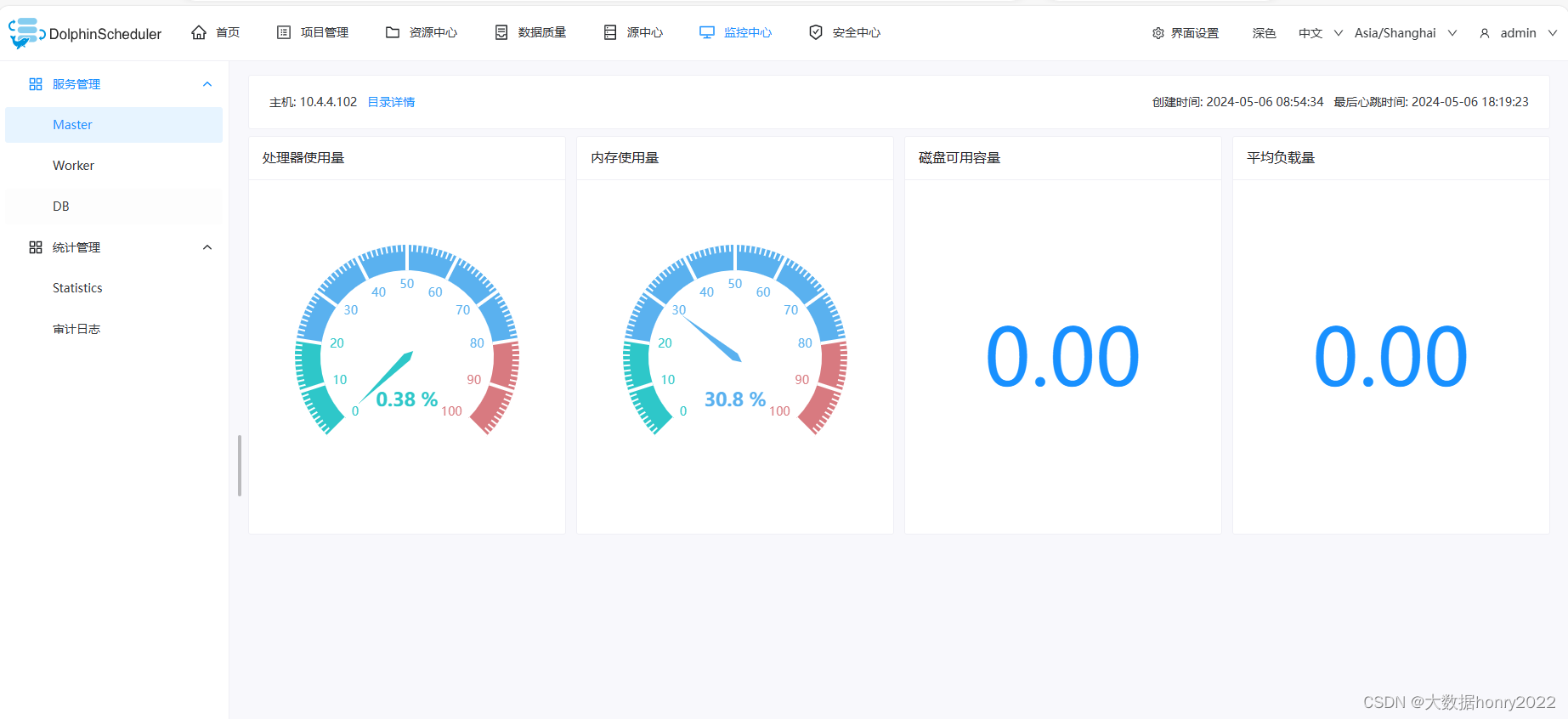
Task: Click the sidebar collapse handle bar
Action: pyautogui.click(x=240, y=466)
